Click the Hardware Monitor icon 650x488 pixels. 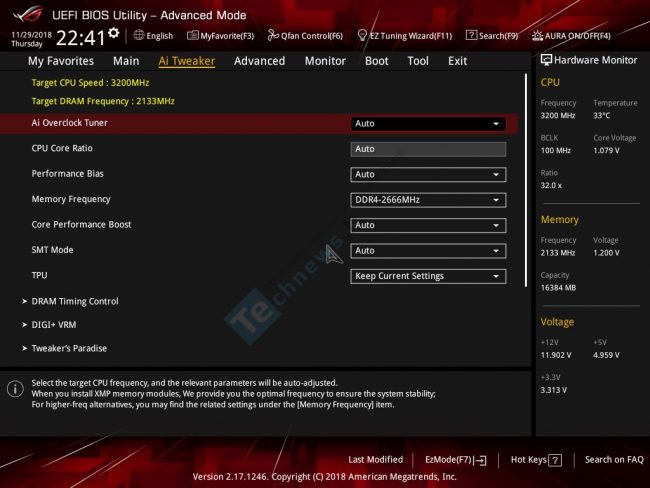point(546,60)
